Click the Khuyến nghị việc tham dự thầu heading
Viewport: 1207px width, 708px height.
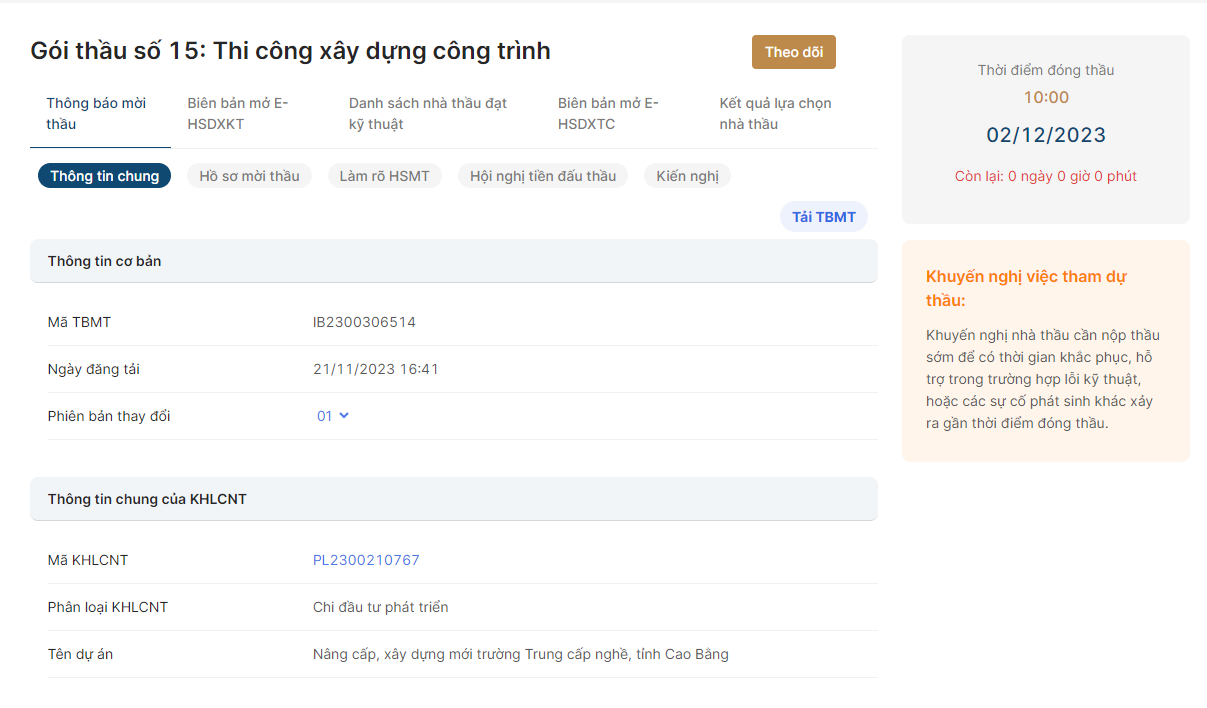click(x=1026, y=288)
